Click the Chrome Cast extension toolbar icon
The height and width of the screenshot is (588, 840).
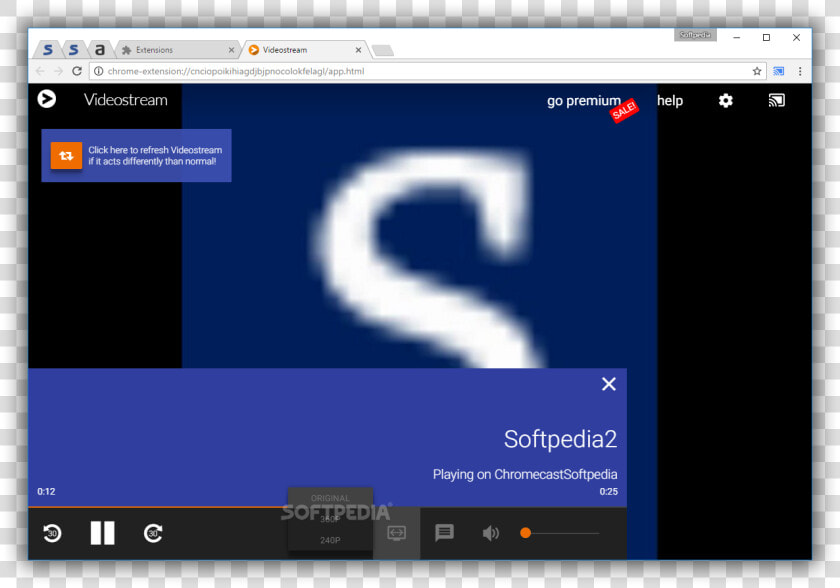point(778,71)
